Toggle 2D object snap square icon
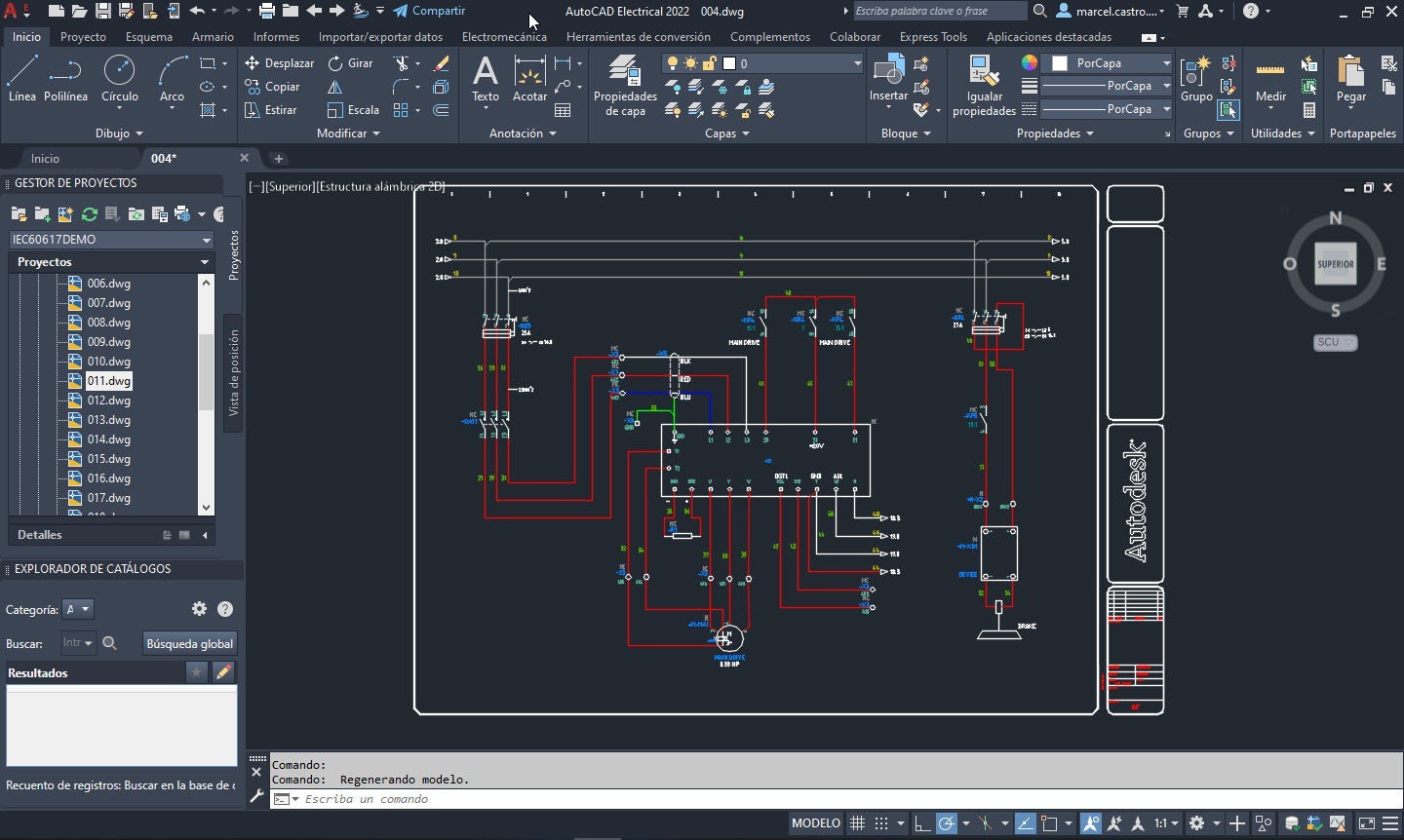Screen dimensions: 1404x840 1049,823
